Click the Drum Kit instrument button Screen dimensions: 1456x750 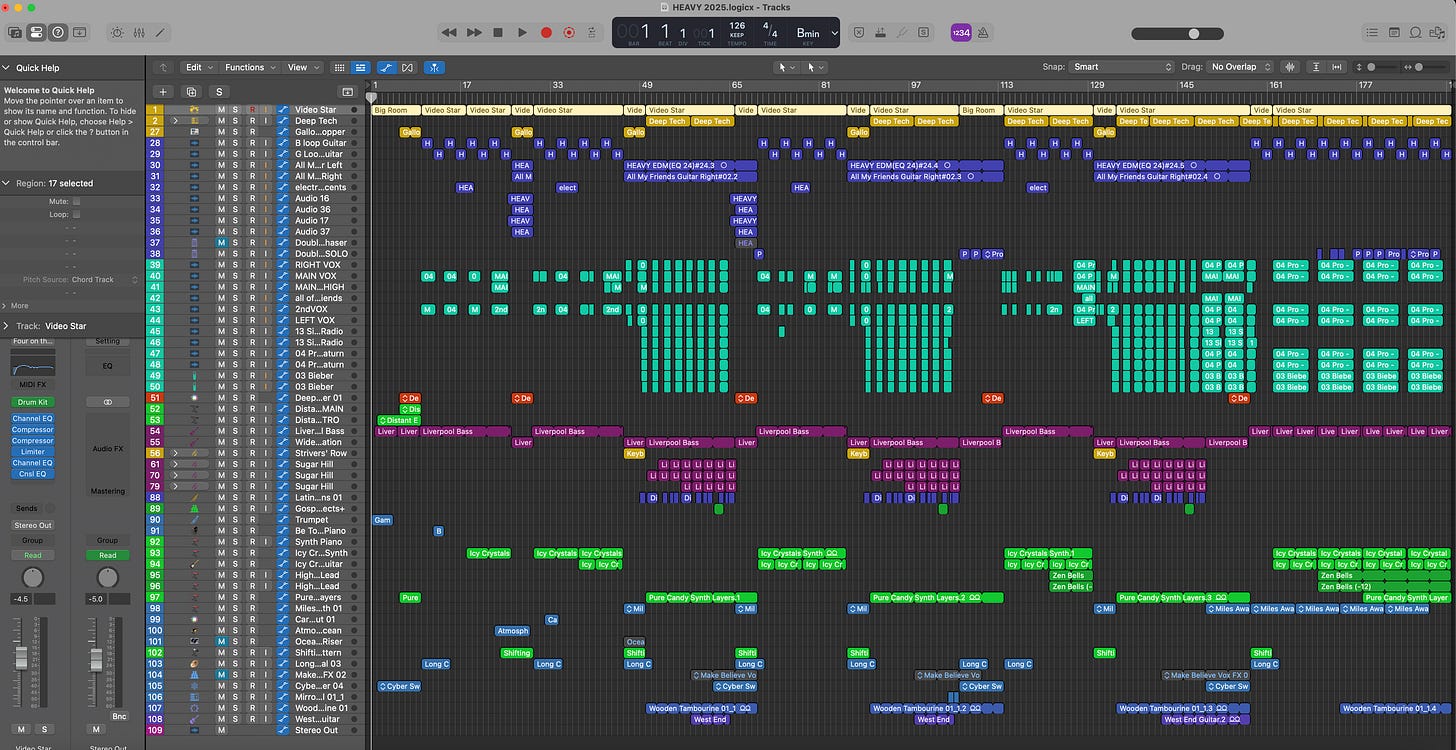point(32,402)
